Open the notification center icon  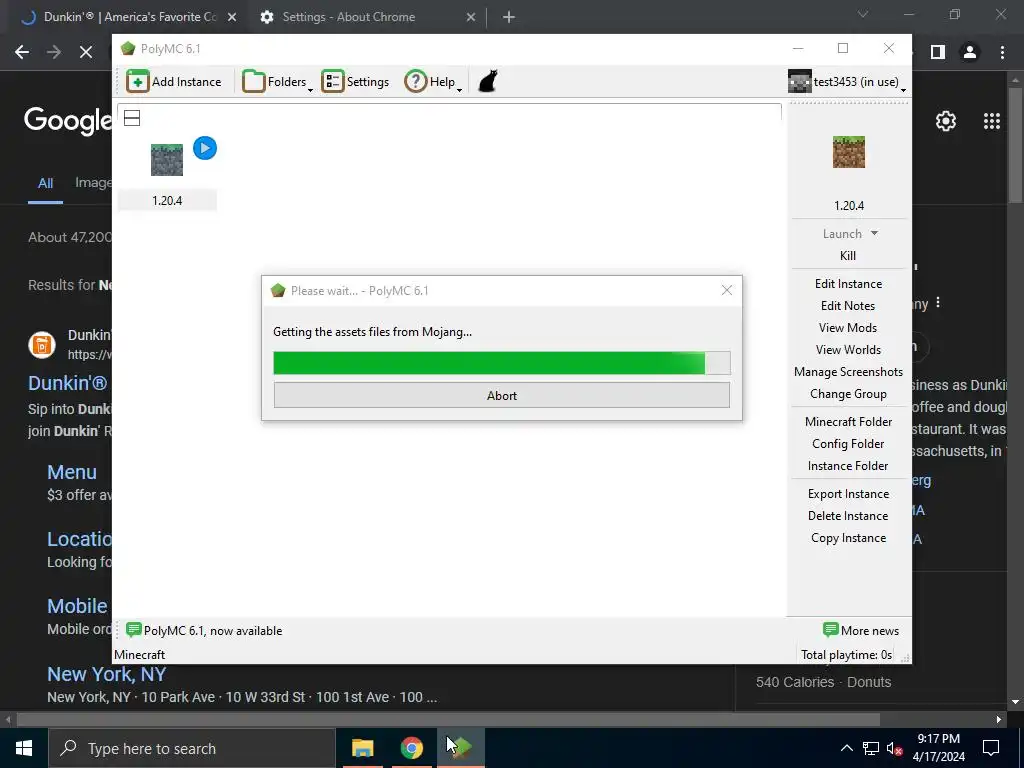coord(991,748)
